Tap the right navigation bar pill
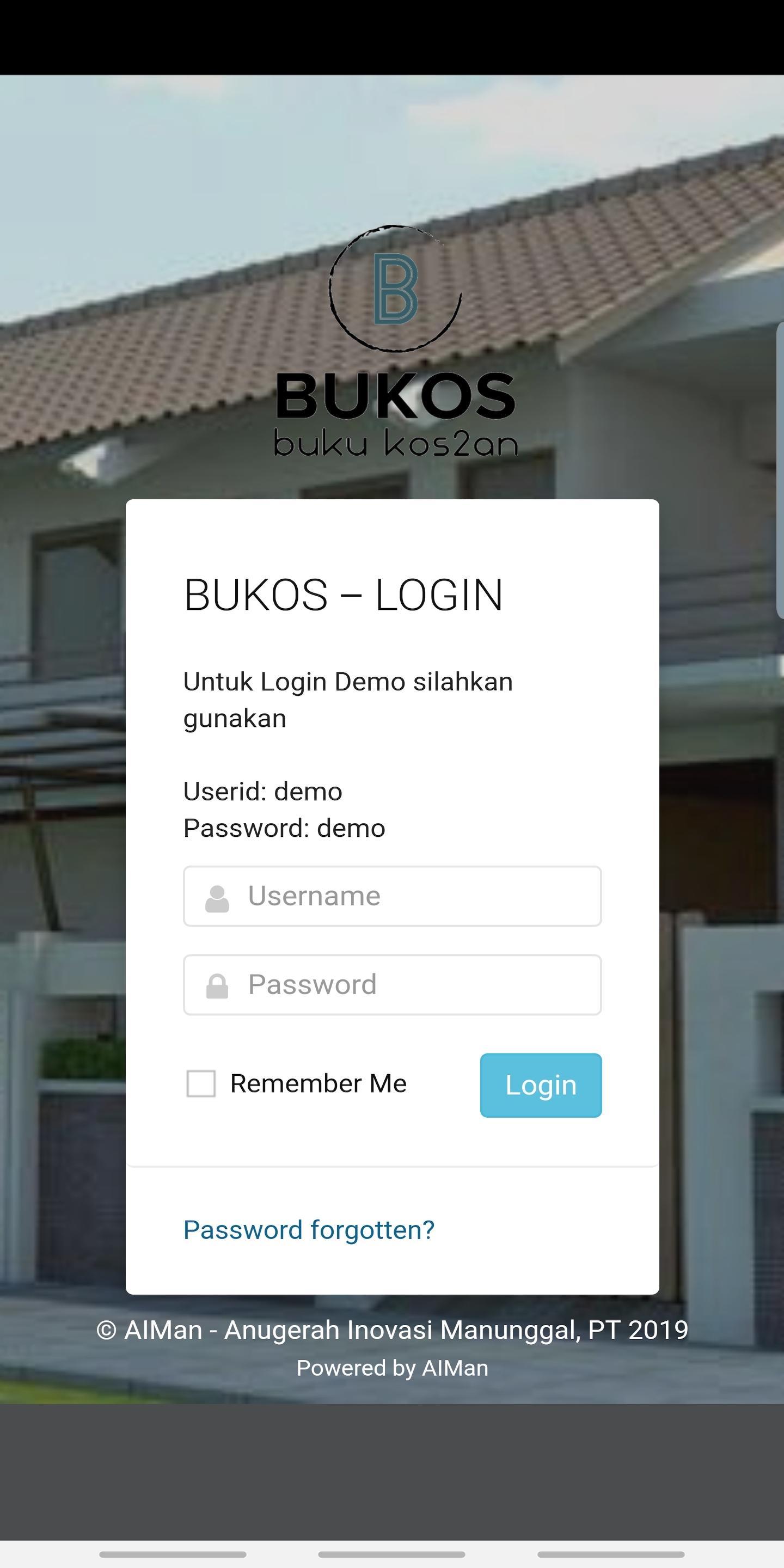 (611, 1554)
